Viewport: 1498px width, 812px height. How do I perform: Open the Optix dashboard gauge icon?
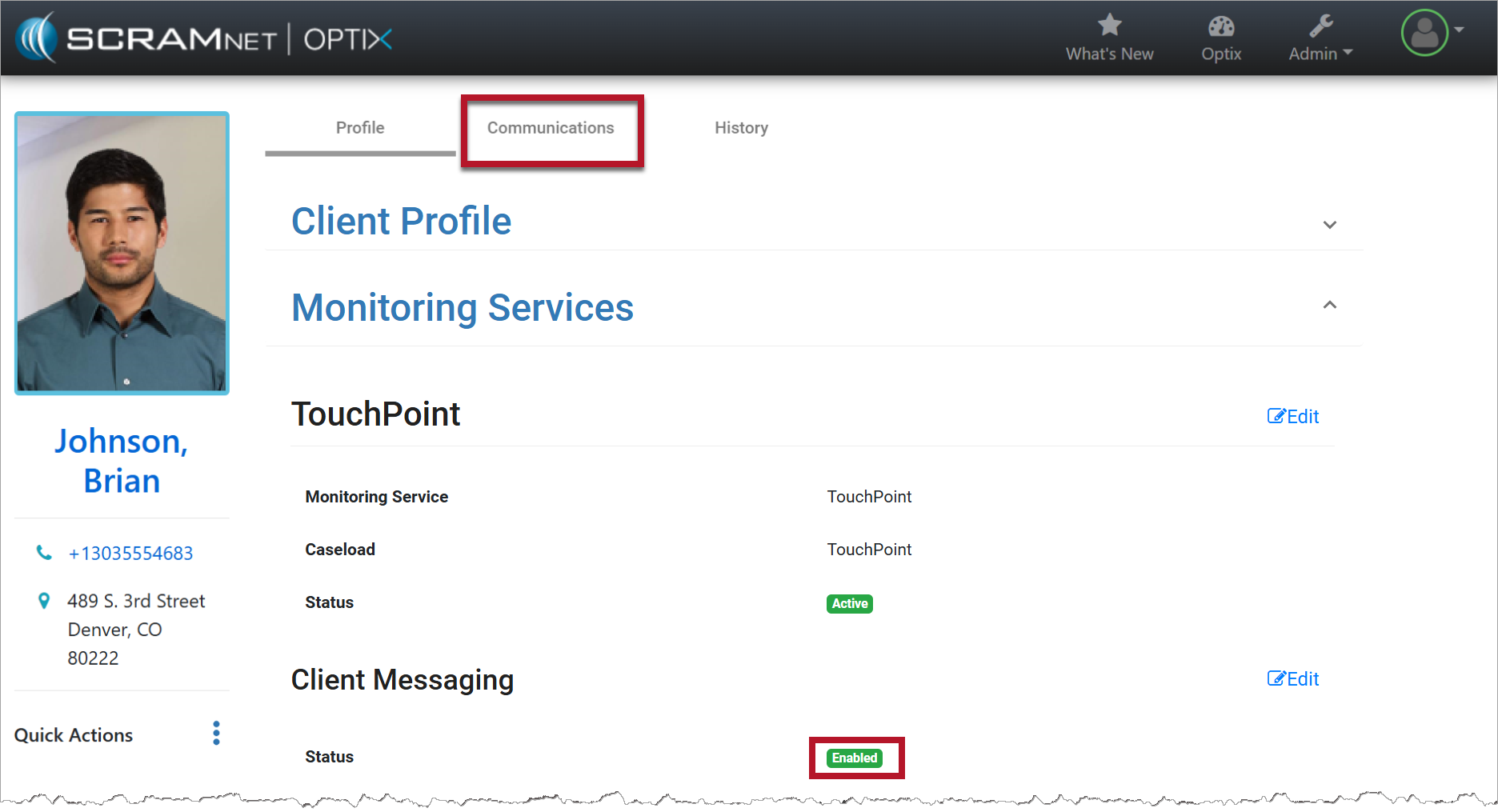1220,26
